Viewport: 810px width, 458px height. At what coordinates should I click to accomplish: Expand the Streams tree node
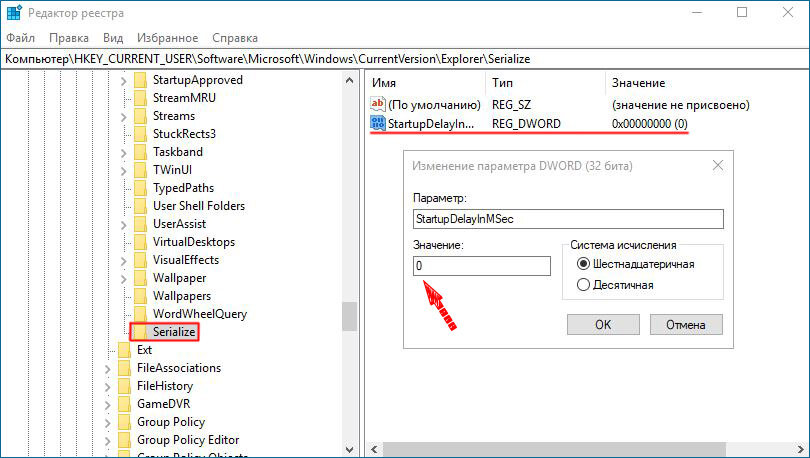[x=123, y=117]
